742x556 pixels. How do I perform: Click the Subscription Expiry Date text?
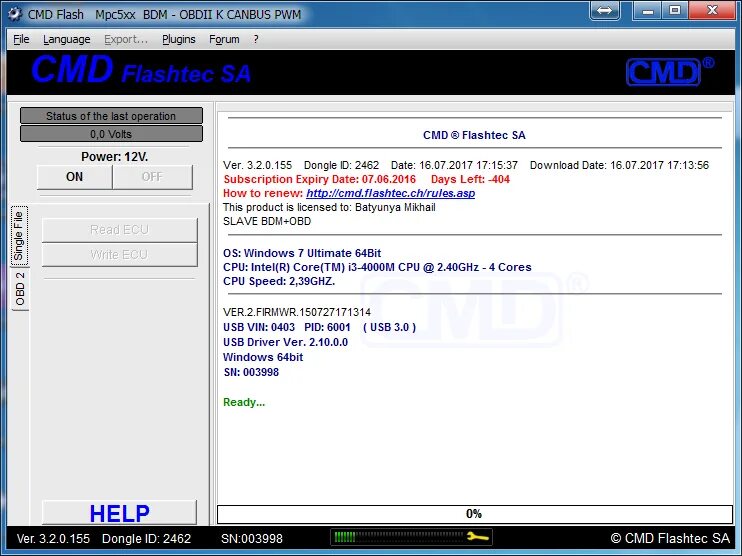pyautogui.click(x=320, y=179)
